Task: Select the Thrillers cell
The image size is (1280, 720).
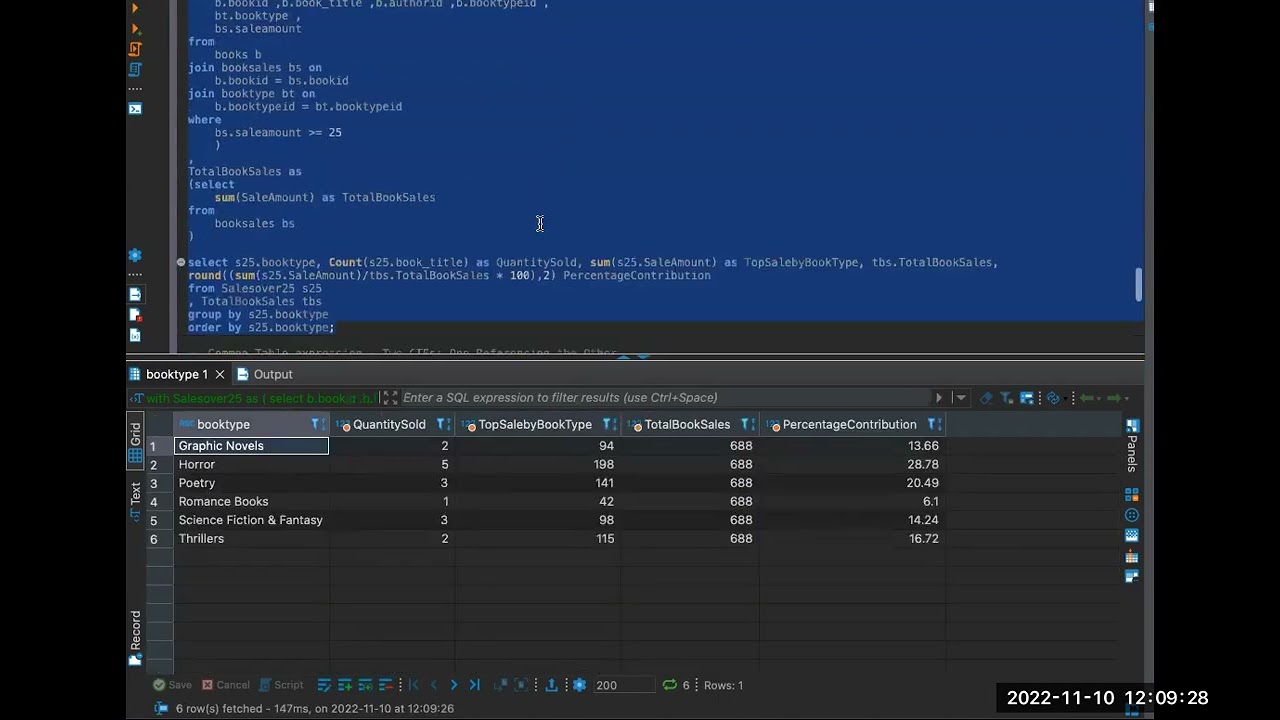Action: pos(251,539)
